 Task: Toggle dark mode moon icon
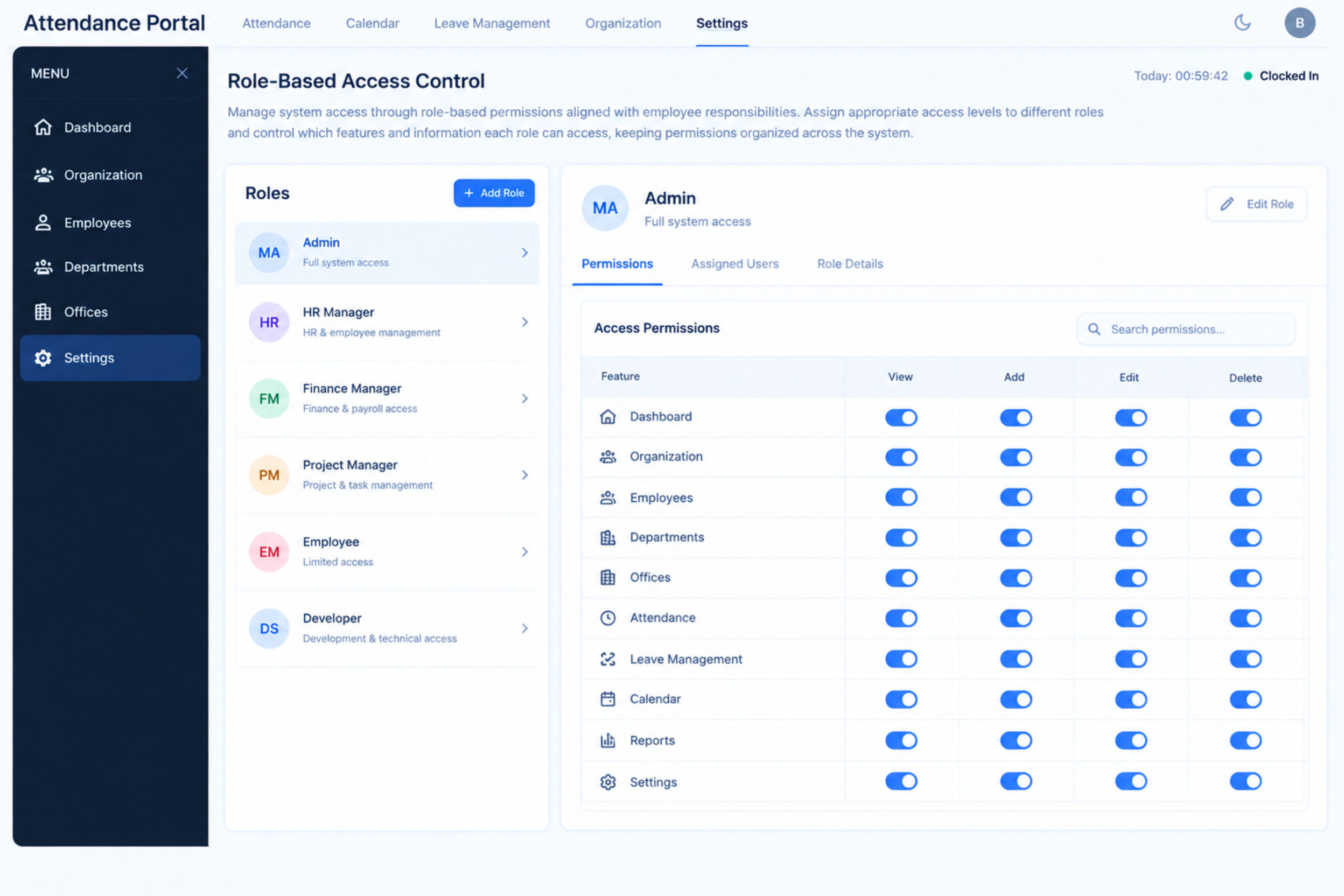[x=1242, y=23]
